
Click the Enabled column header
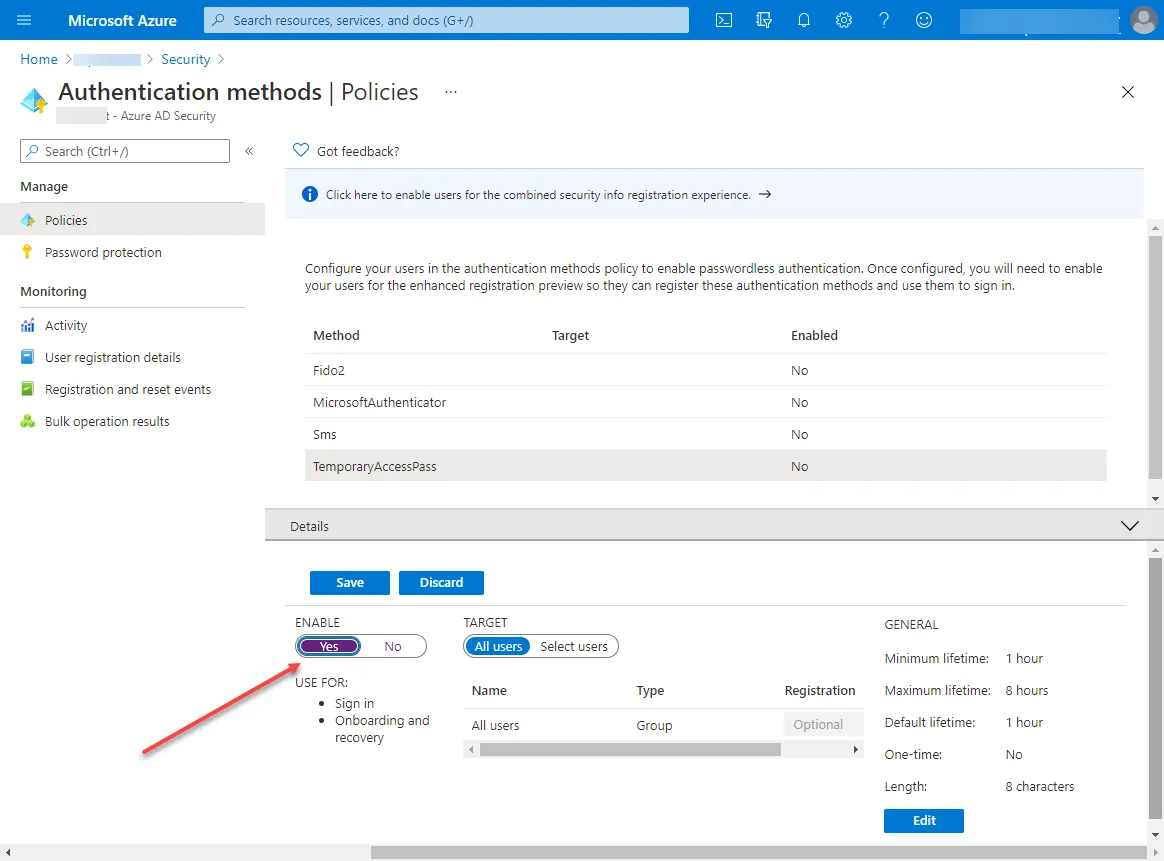pyautogui.click(x=814, y=335)
